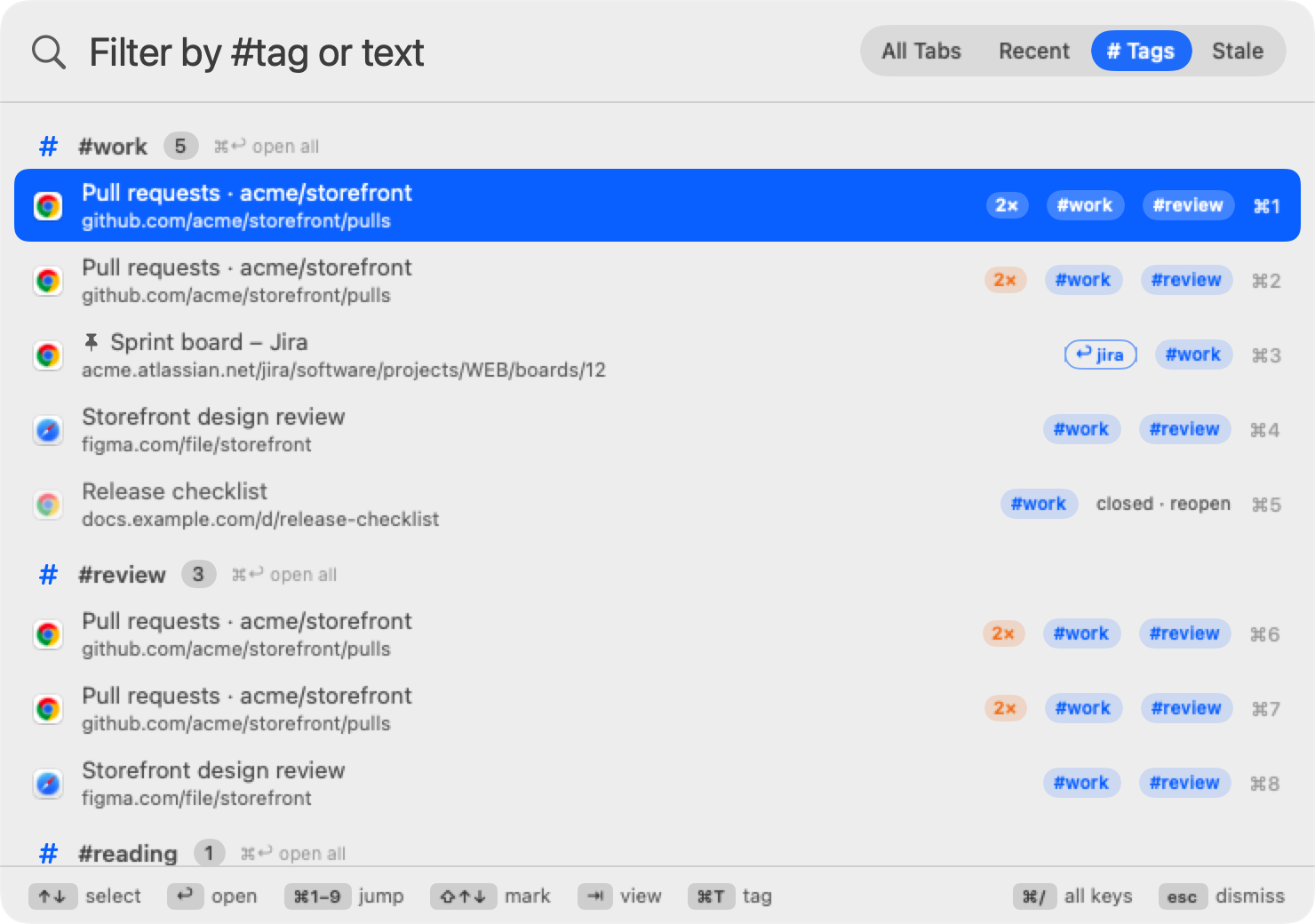Click the Safari icon on the ⌘4 row
Image resolution: width=1315 pixels, height=924 pixels.
(48, 430)
